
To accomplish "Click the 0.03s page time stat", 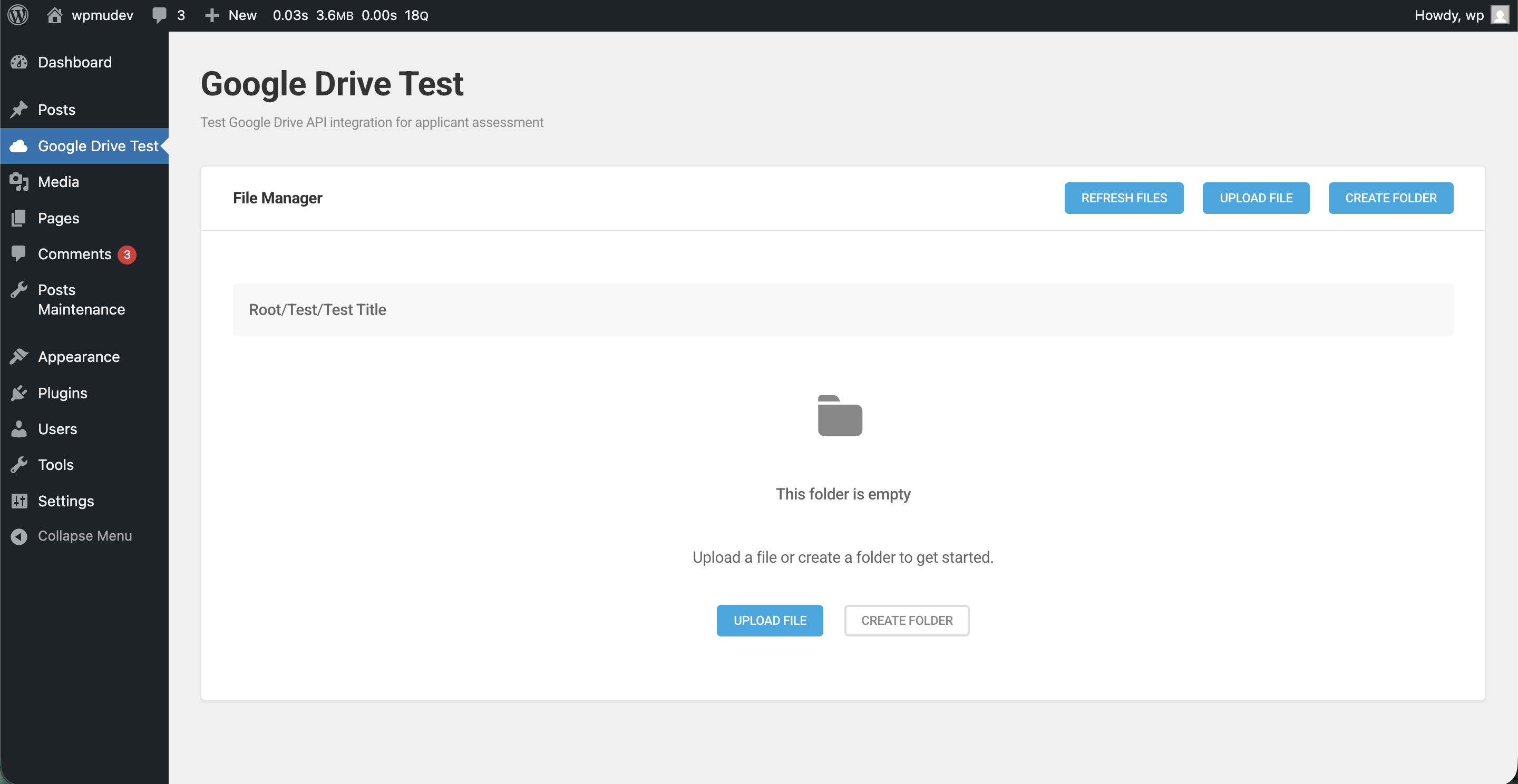I will tap(290, 15).
